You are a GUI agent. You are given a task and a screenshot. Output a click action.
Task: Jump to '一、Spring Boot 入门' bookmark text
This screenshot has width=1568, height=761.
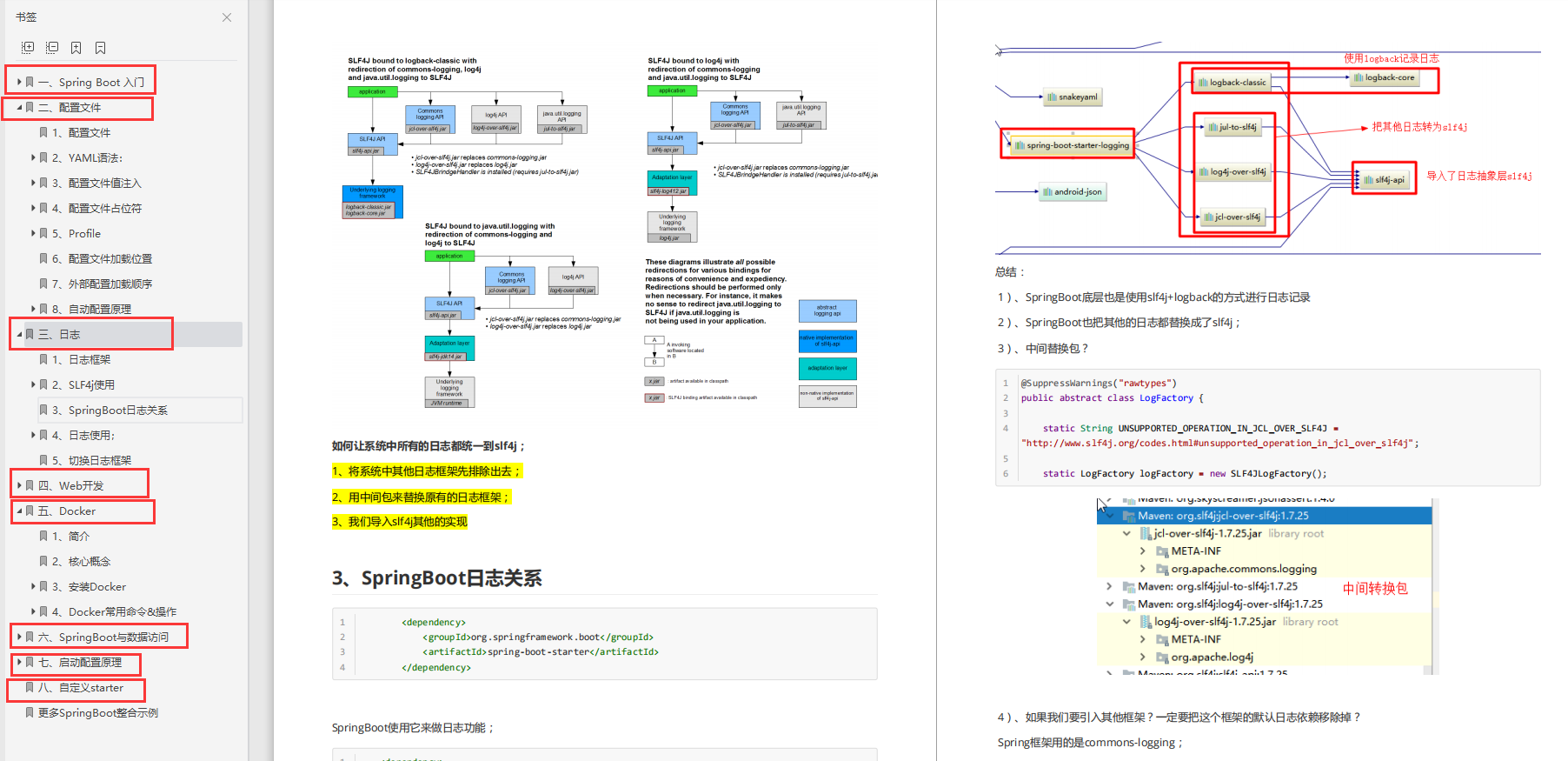[91, 83]
